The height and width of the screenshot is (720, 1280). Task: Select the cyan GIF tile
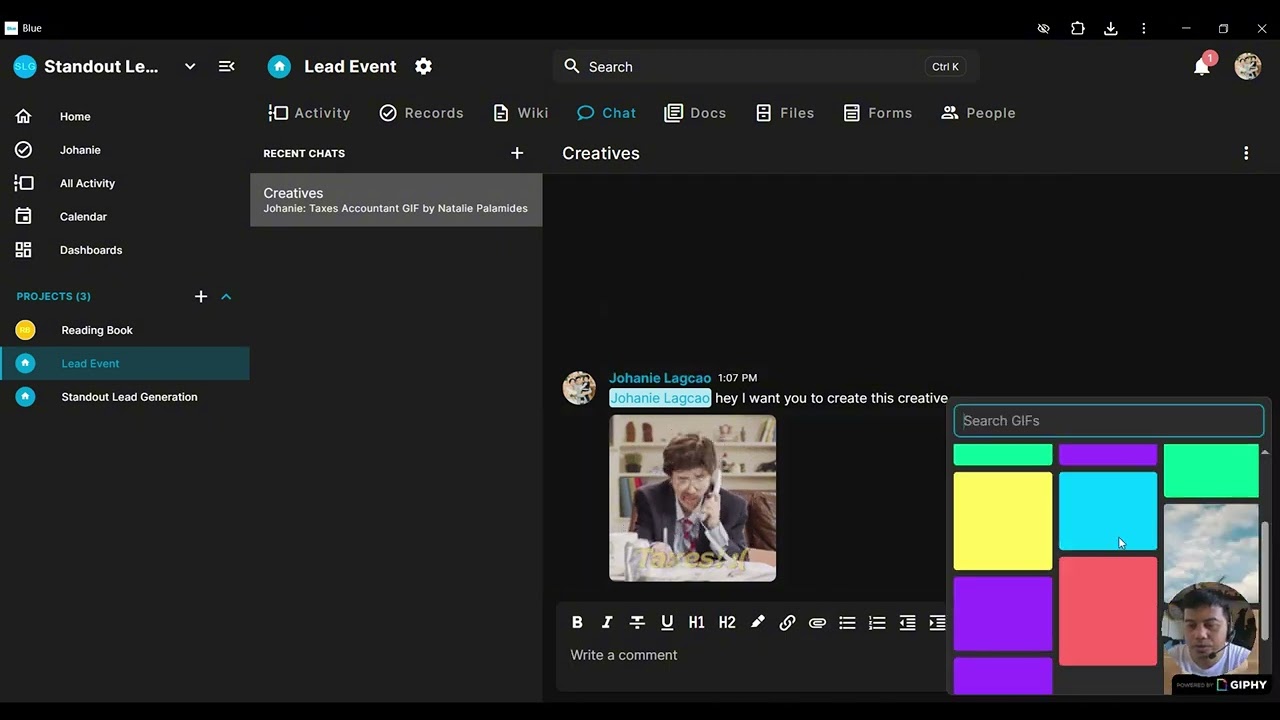(x=1108, y=511)
